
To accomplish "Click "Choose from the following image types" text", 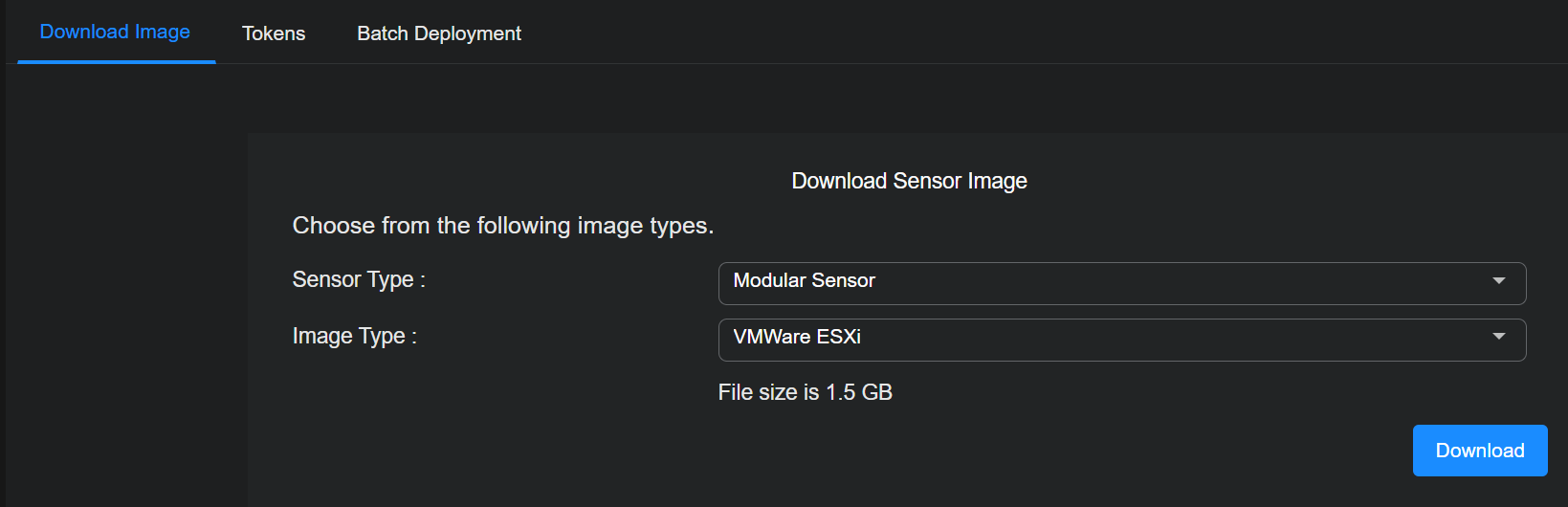I will (503, 226).
